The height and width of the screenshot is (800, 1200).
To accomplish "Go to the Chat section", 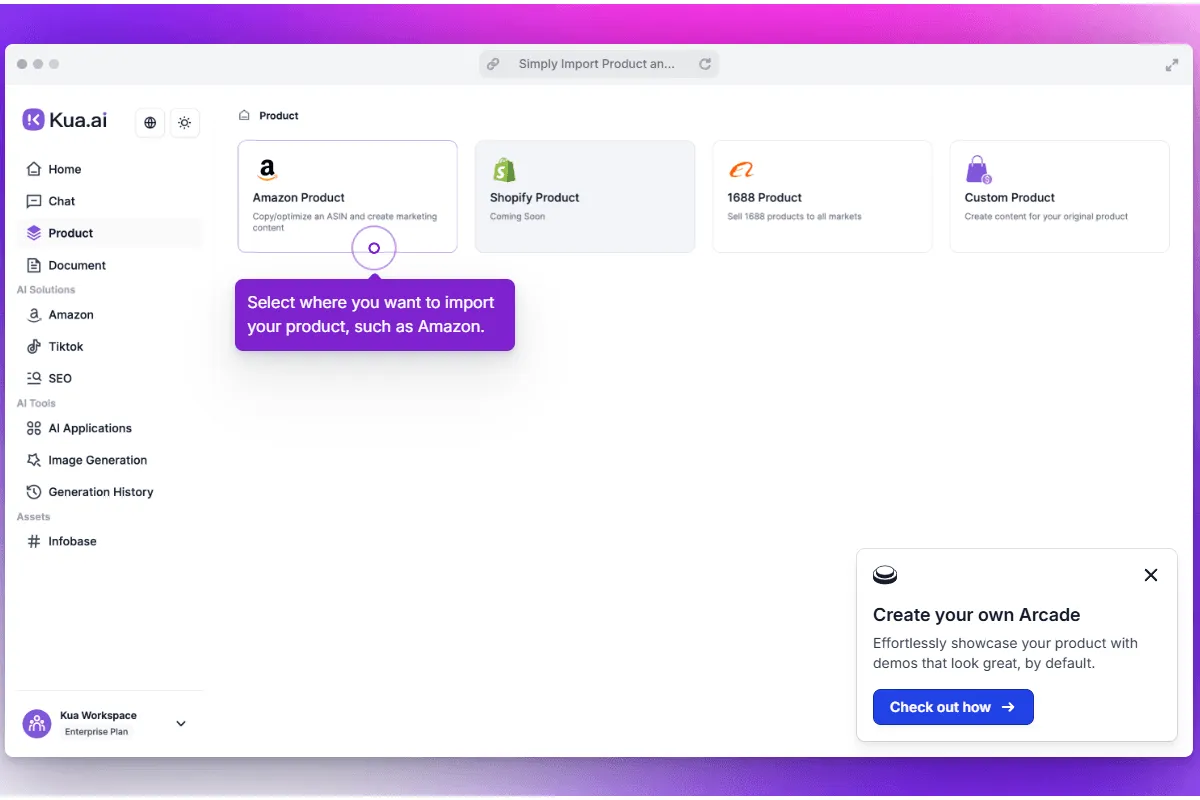I will coord(62,201).
